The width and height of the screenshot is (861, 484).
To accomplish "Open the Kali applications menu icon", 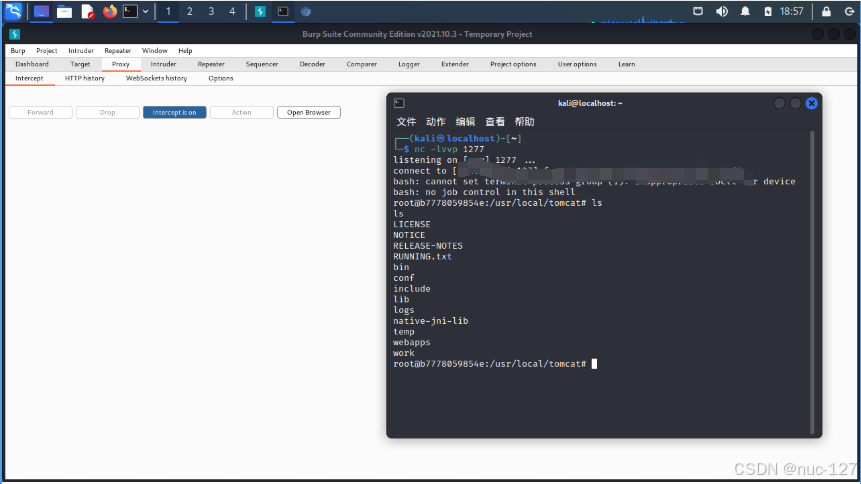I will click(13, 11).
